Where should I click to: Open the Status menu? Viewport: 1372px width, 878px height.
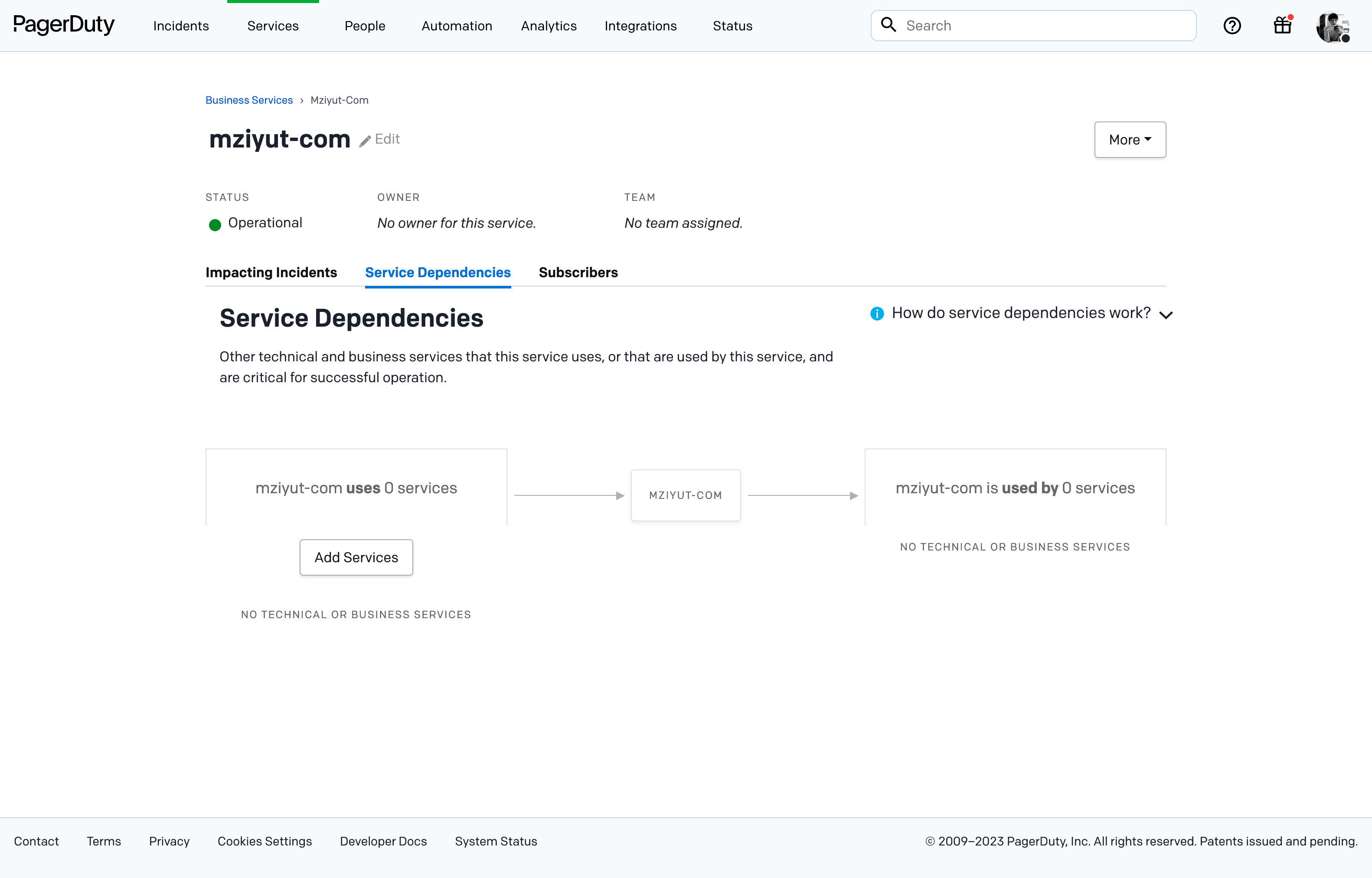click(732, 26)
